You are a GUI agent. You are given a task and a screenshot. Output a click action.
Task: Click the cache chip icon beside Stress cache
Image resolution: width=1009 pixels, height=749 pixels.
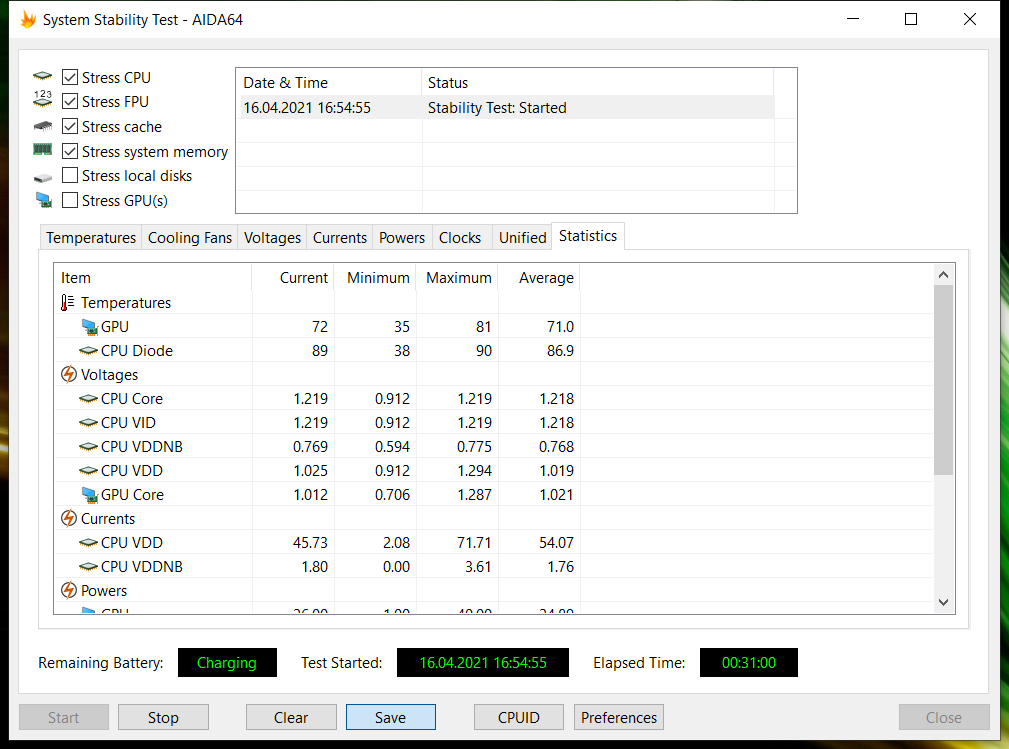coord(42,125)
